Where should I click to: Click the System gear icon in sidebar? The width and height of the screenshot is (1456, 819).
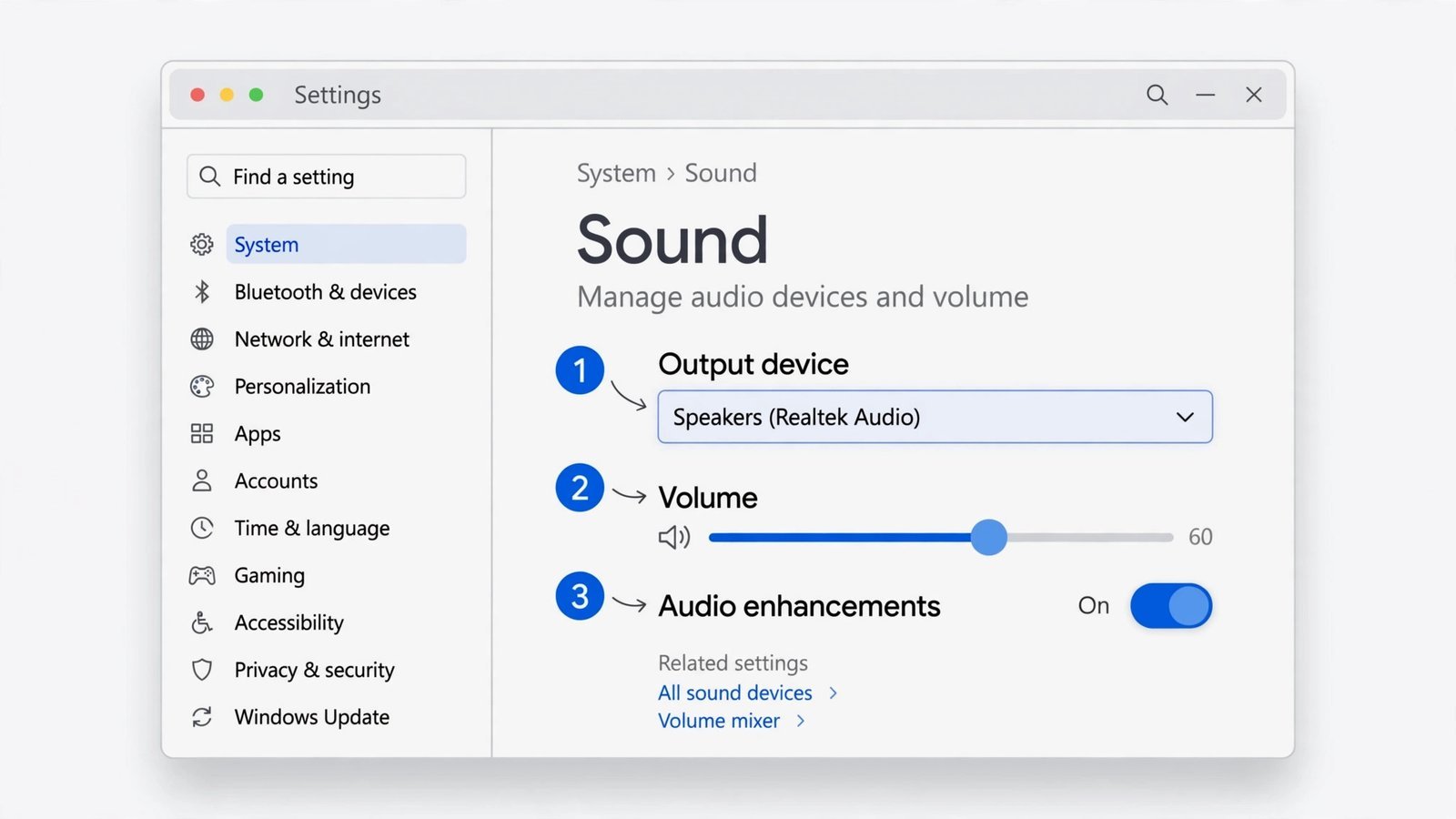point(202,244)
